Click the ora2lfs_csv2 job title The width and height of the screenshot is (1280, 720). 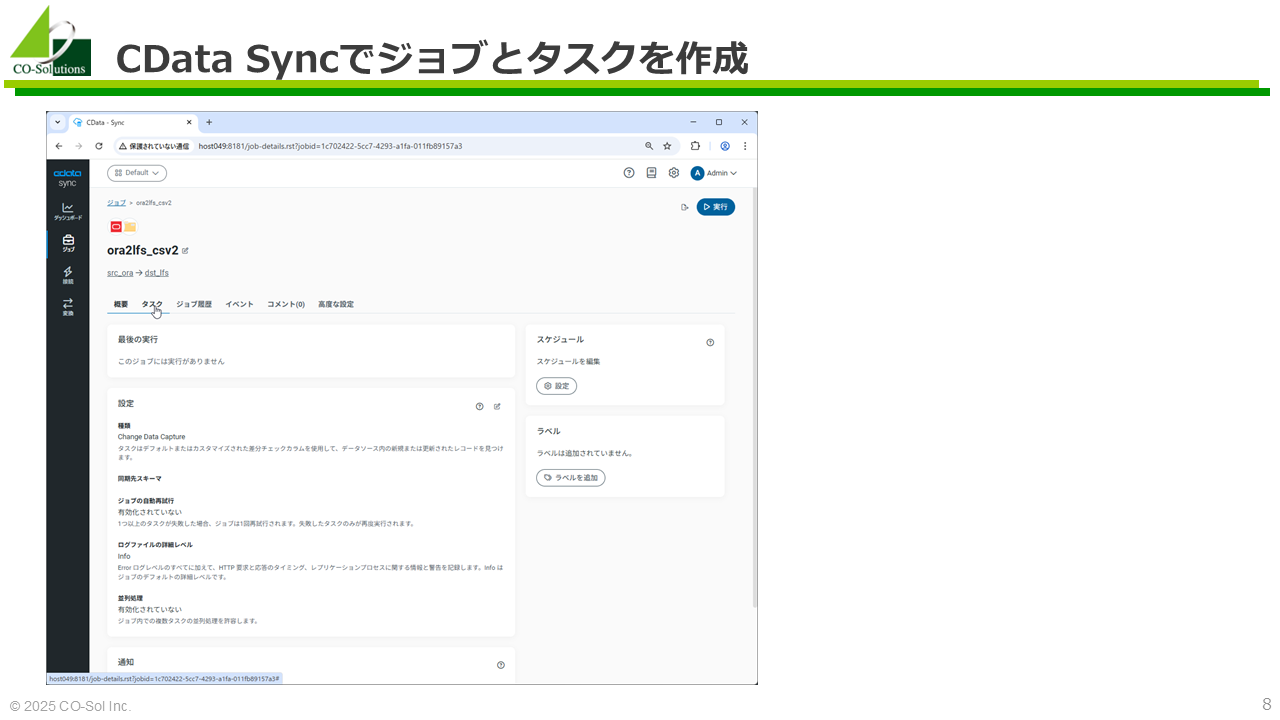point(142,251)
